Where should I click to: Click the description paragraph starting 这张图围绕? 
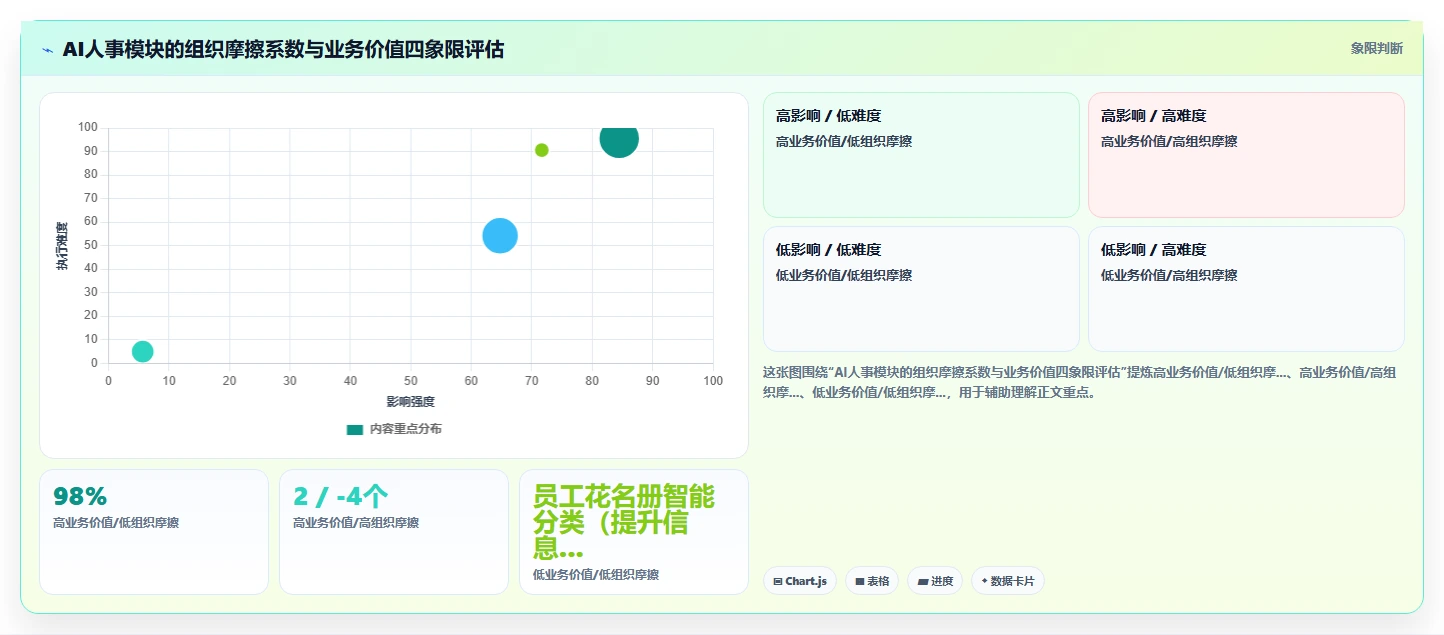(1080, 382)
